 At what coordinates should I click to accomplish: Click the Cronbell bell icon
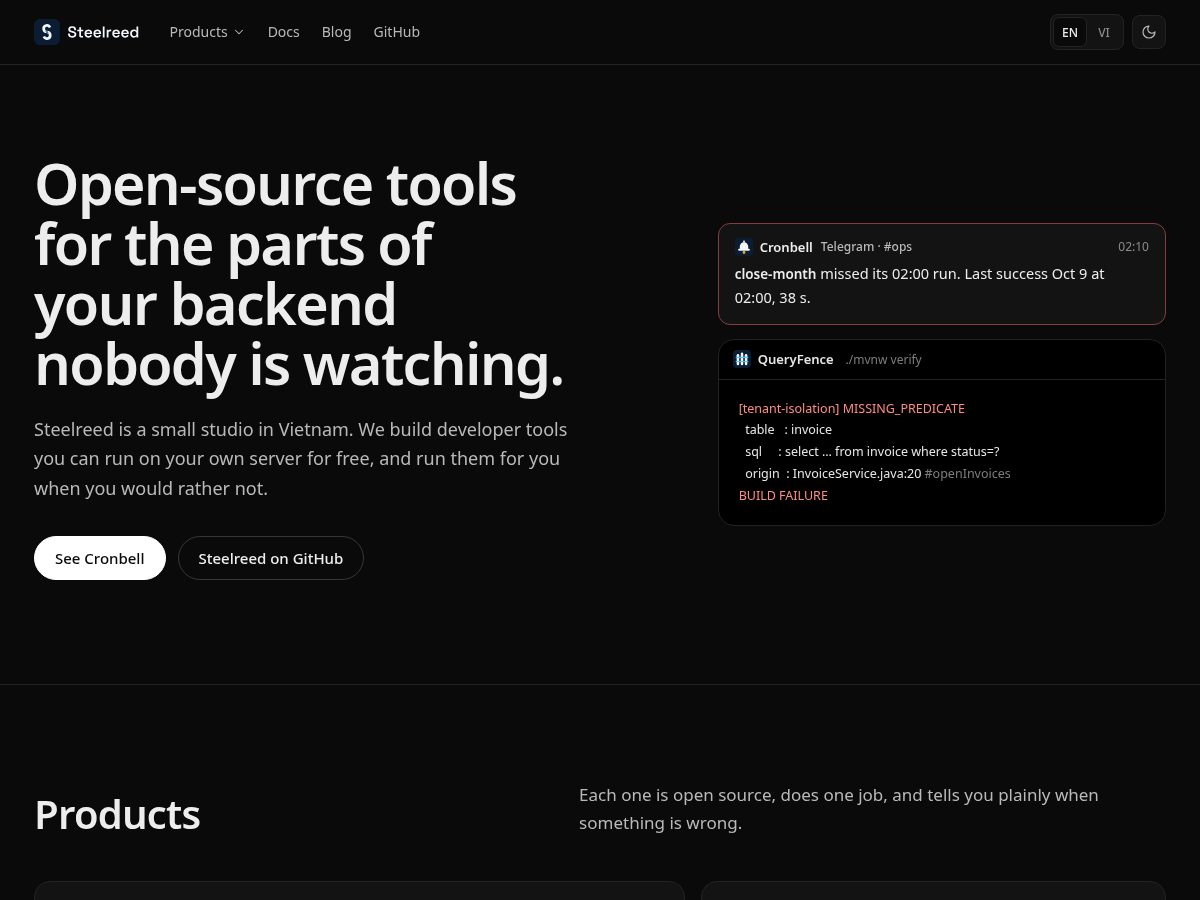click(x=744, y=247)
